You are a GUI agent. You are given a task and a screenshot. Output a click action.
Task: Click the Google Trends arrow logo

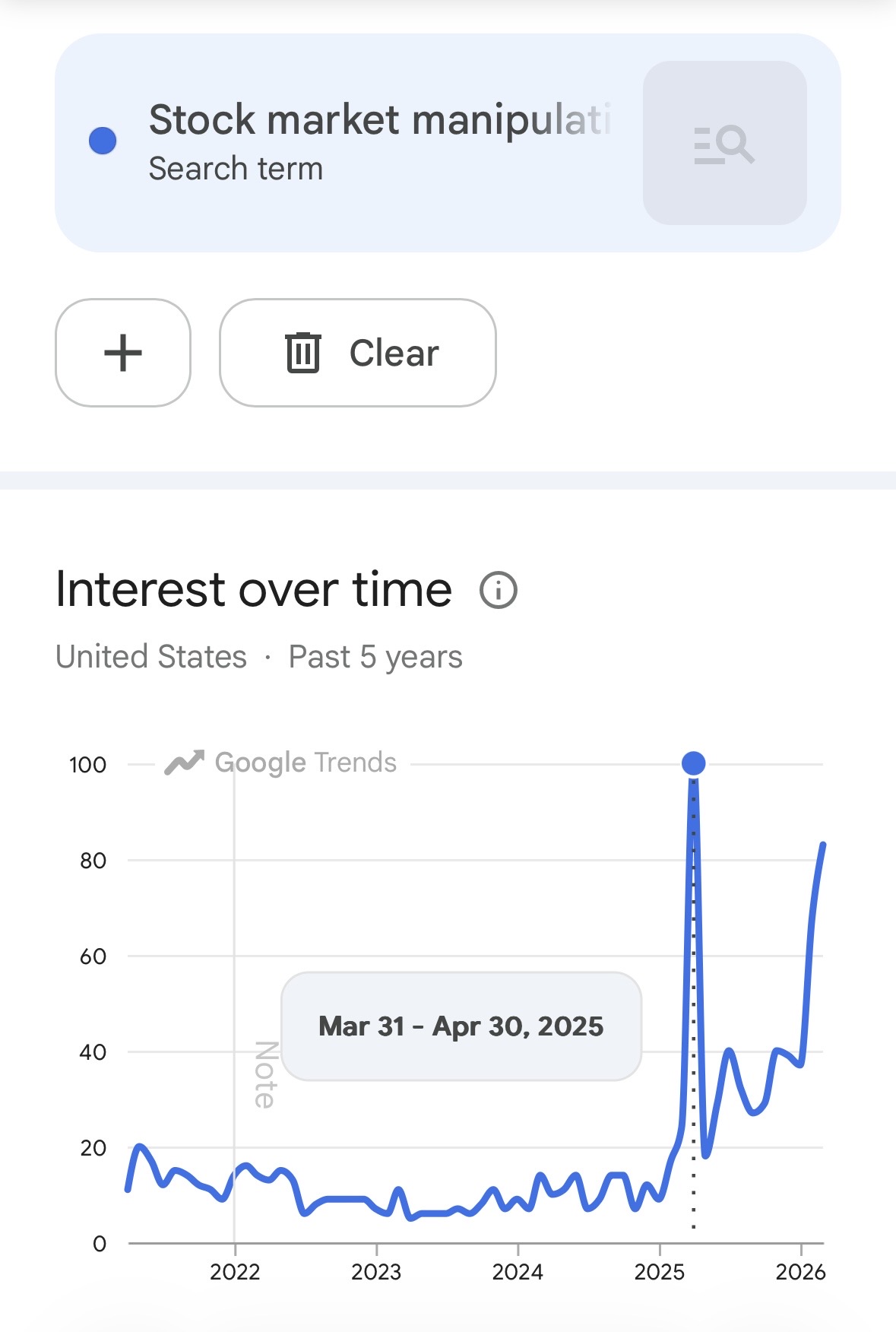pyautogui.click(x=184, y=763)
